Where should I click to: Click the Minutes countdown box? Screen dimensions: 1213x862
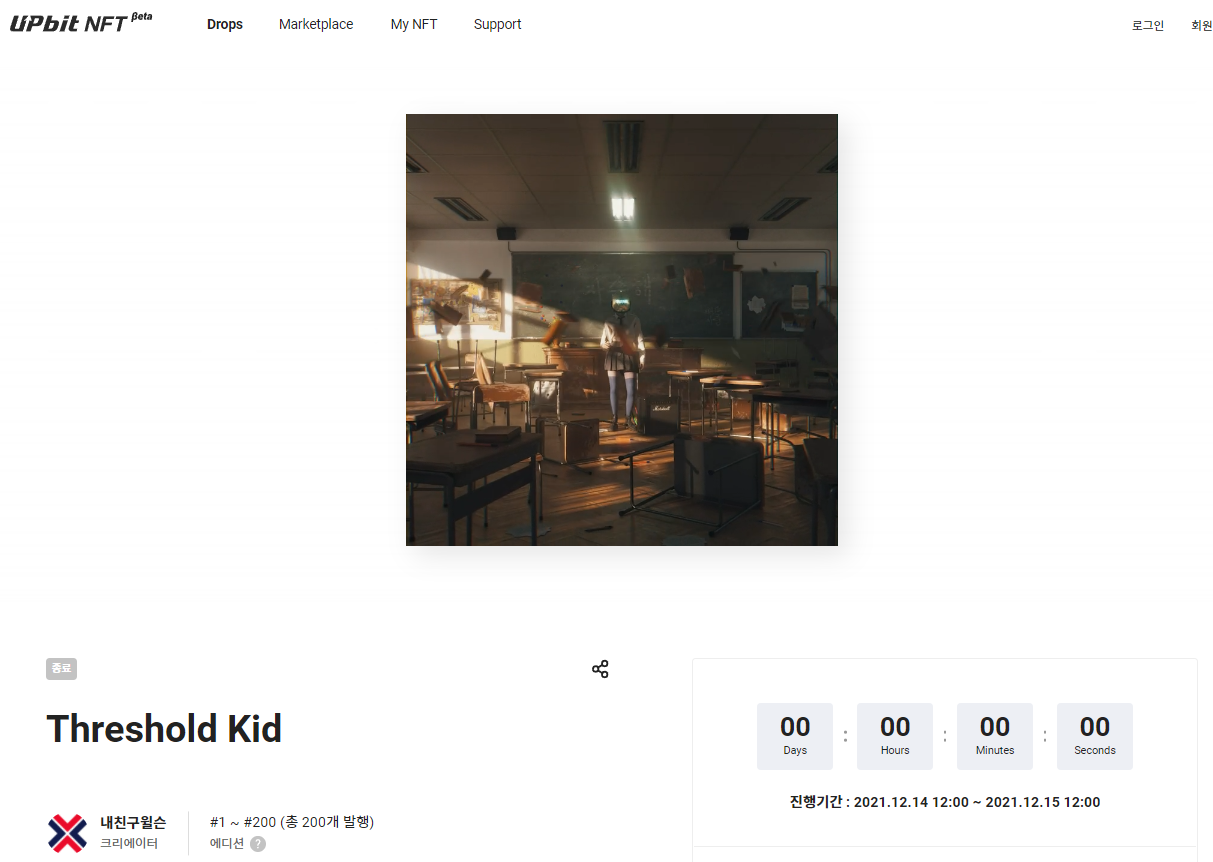click(x=995, y=736)
